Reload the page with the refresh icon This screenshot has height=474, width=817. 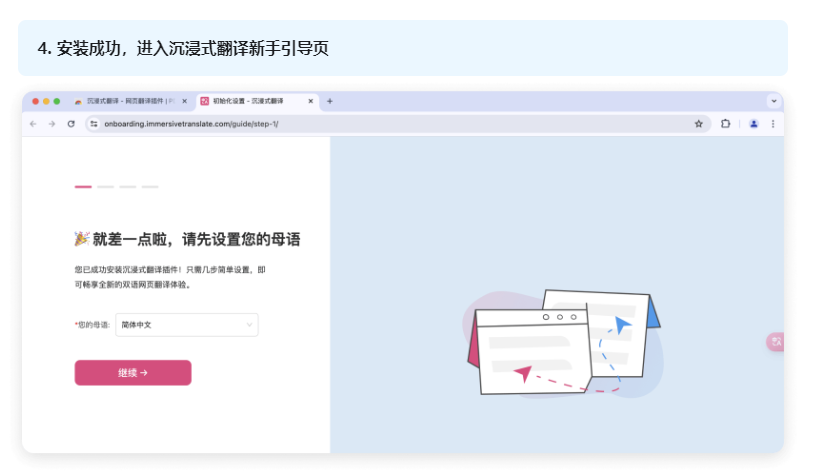(71, 124)
